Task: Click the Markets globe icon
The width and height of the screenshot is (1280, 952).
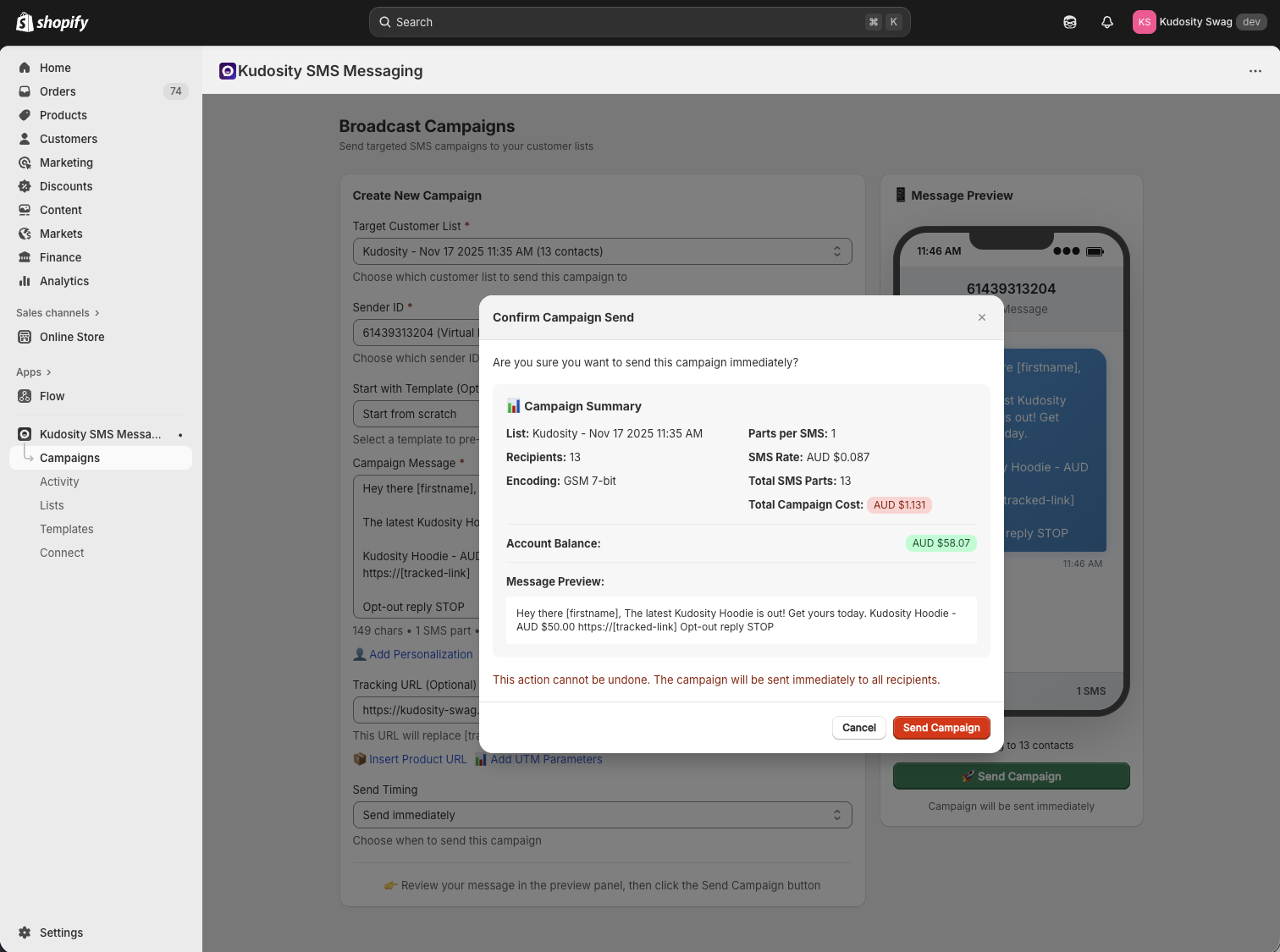Action: [x=25, y=234]
